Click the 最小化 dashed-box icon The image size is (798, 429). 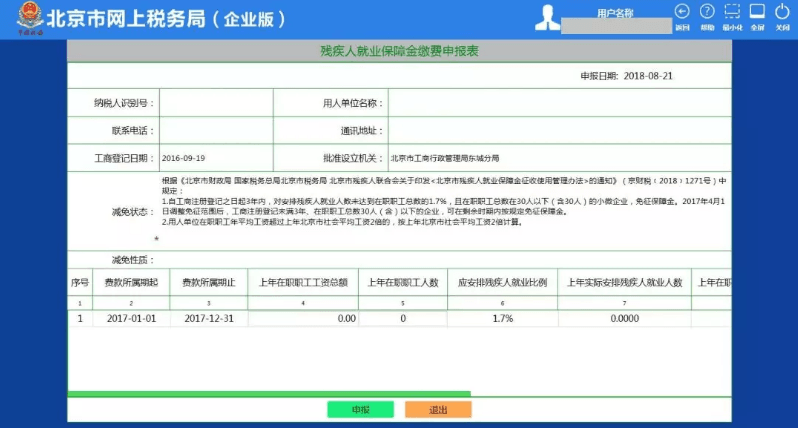[x=732, y=12]
